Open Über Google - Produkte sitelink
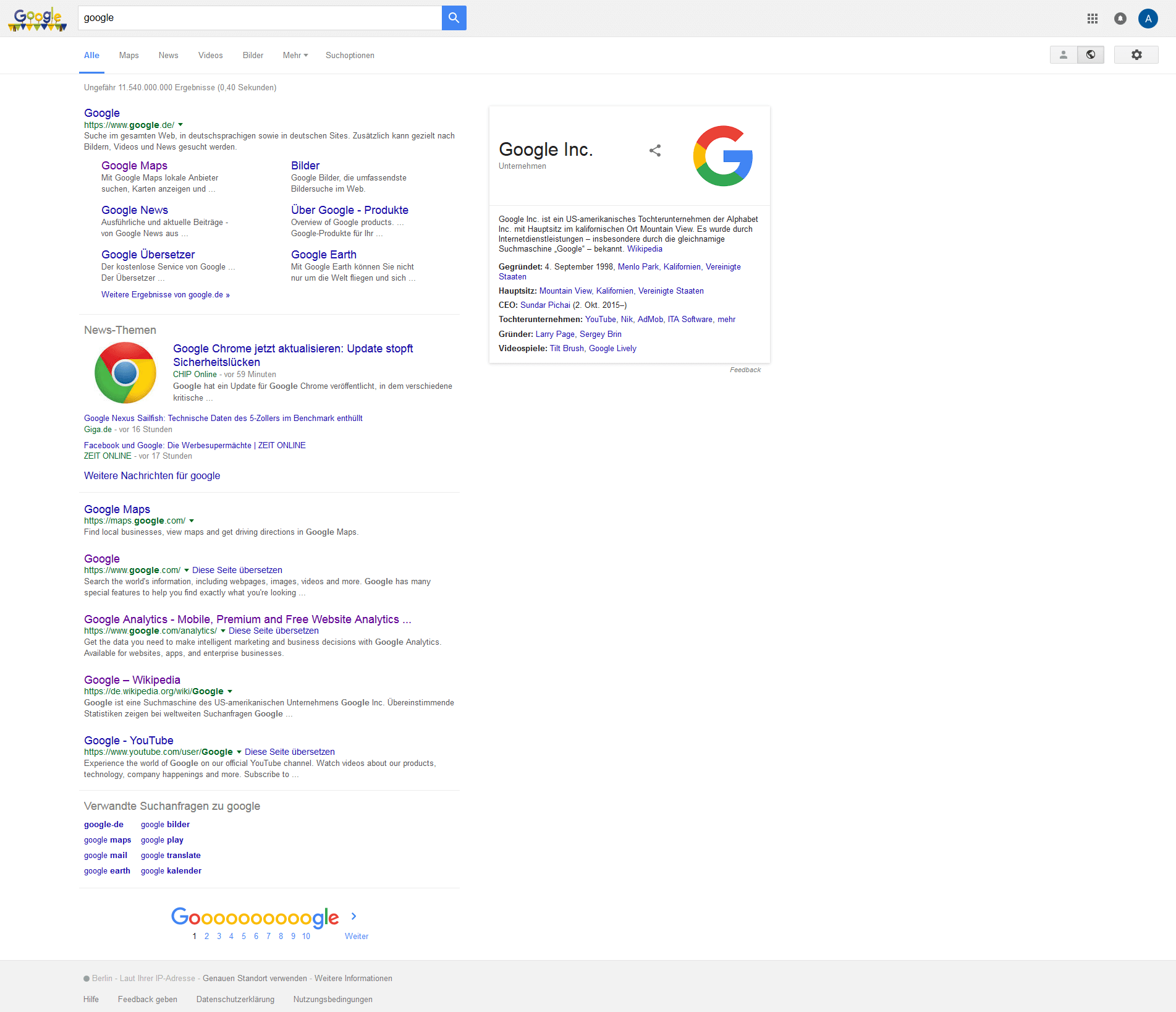1176x1012 pixels. coord(350,210)
